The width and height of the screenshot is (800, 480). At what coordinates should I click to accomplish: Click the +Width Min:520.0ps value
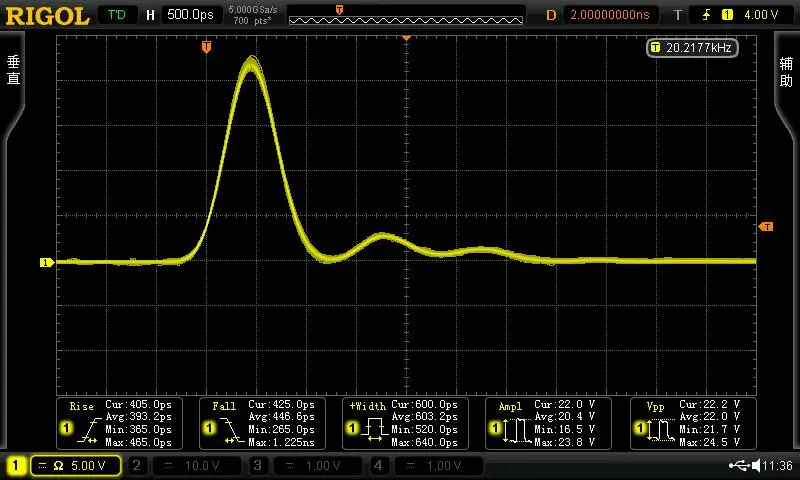[x=424, y=430]
